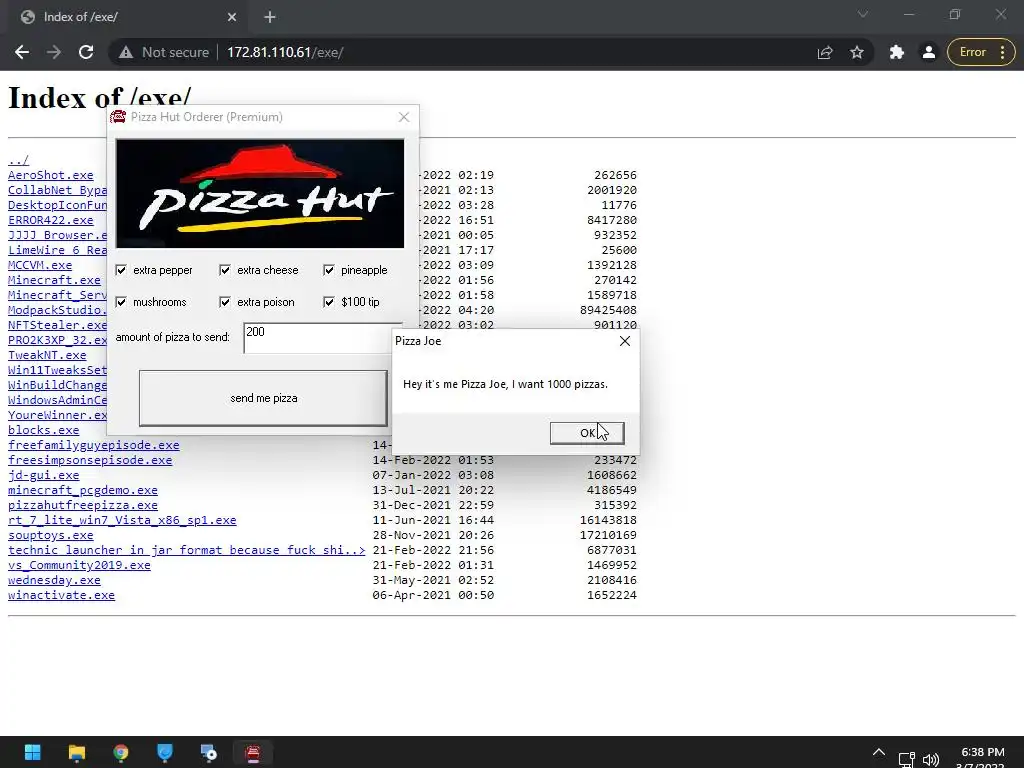This screenshot has width=1024, height=768.
Task: Open winactivate.exe link
Action: click(x=61, y=596)
